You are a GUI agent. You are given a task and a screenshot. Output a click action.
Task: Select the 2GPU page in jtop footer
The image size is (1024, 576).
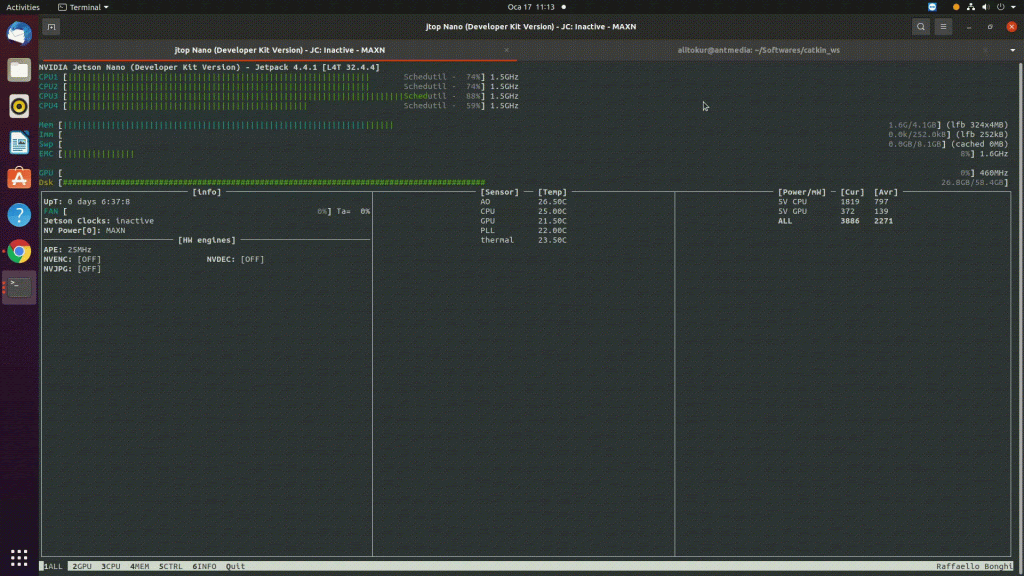pos(82,566)
